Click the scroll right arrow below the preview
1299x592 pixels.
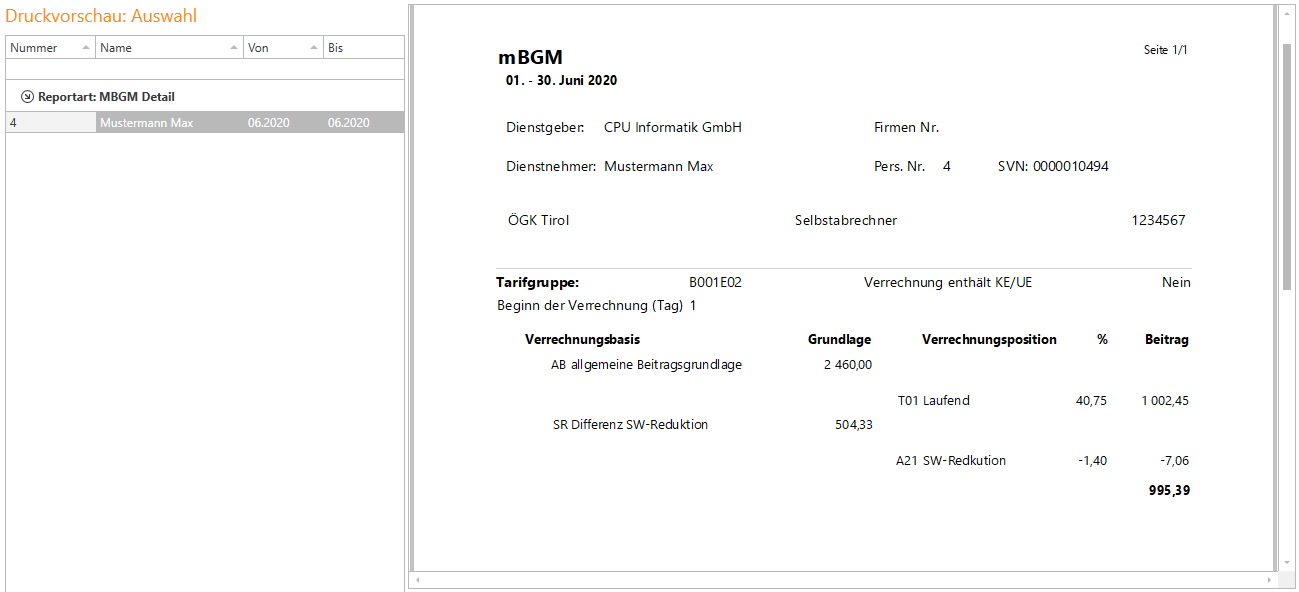pyautogui.click(x=1271, y=580)
